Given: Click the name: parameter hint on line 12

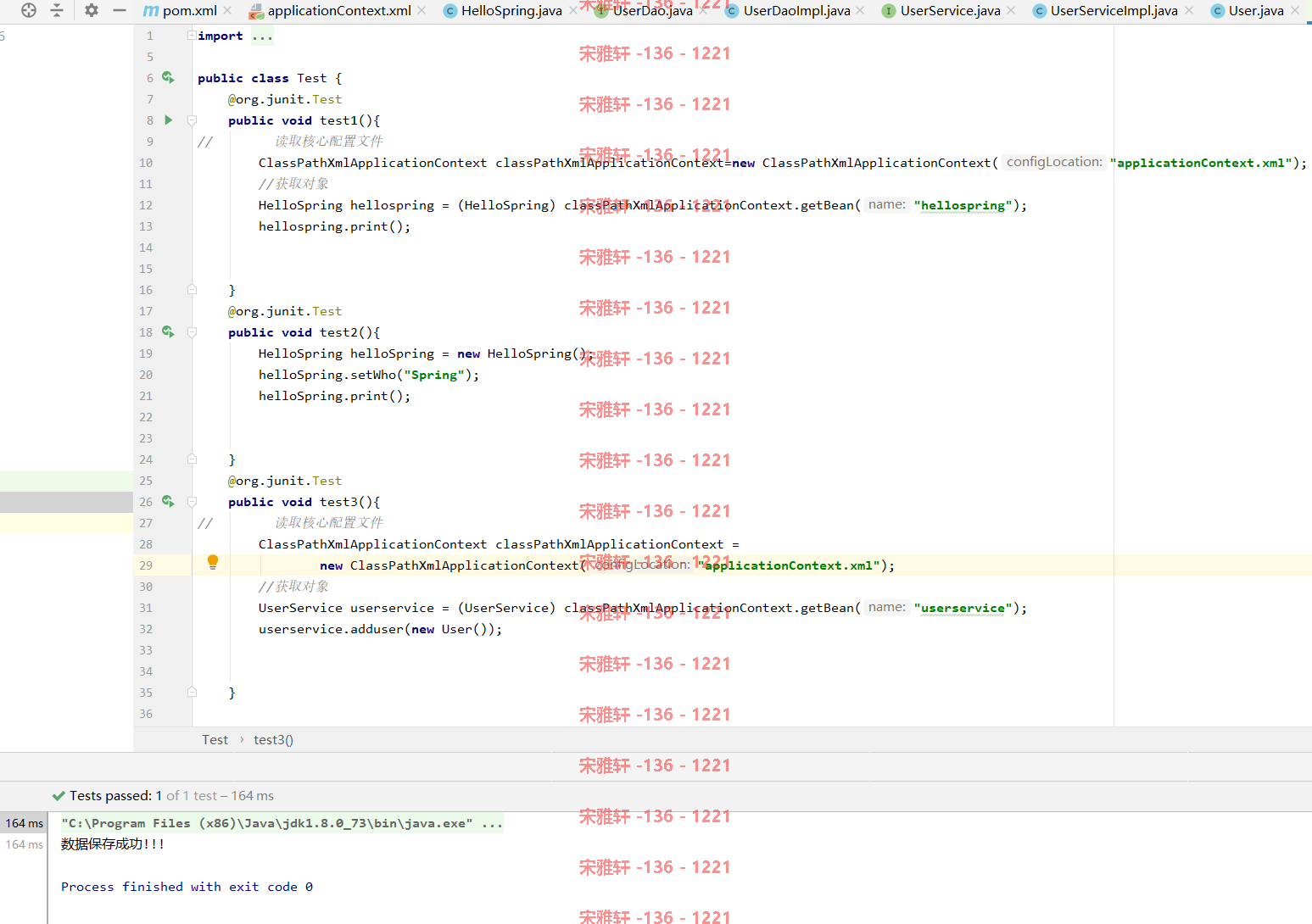Looking at the screenshot, I should click(887, 204).
